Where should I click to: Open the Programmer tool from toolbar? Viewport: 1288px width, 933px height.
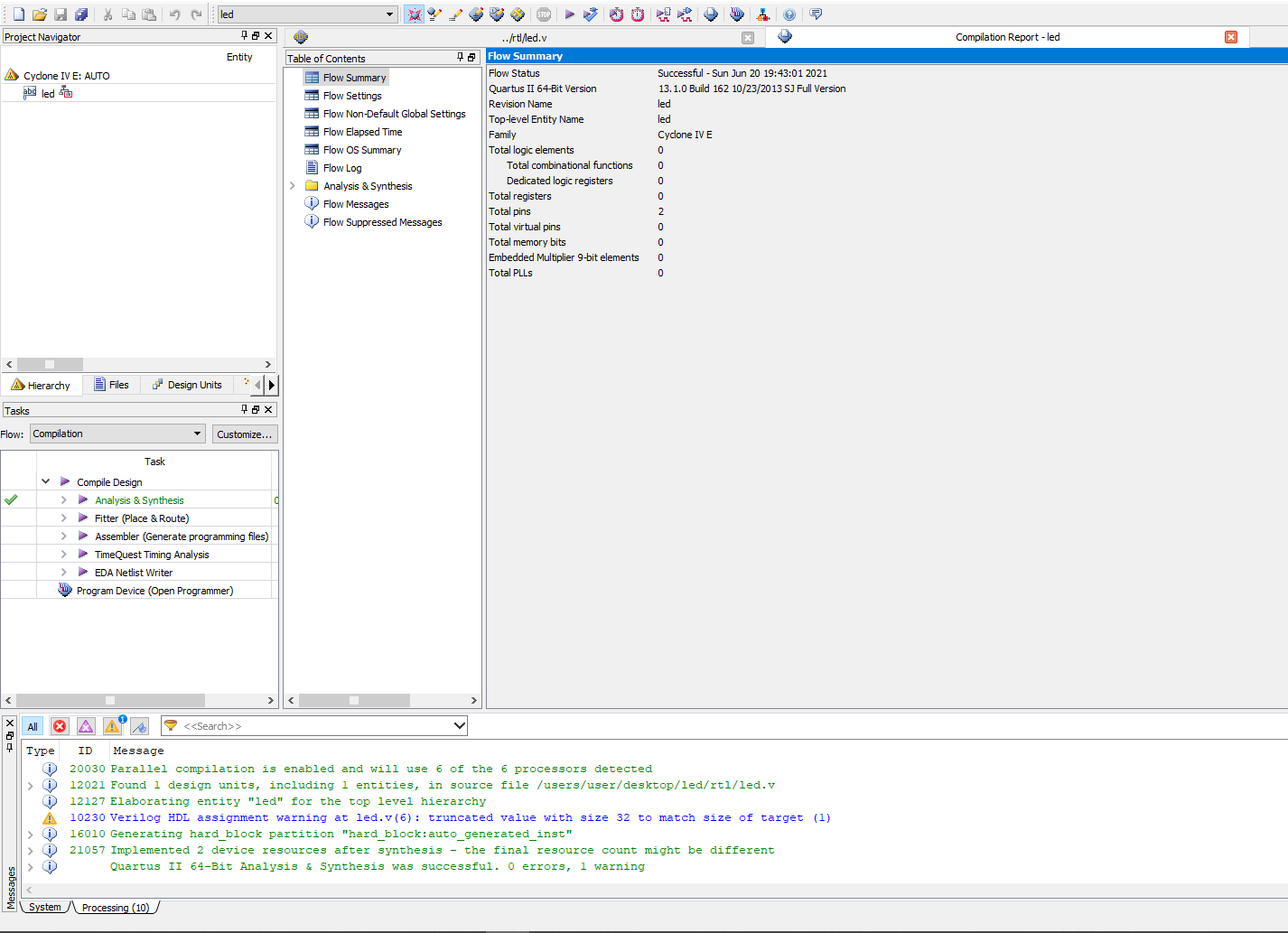click(737, 14)
